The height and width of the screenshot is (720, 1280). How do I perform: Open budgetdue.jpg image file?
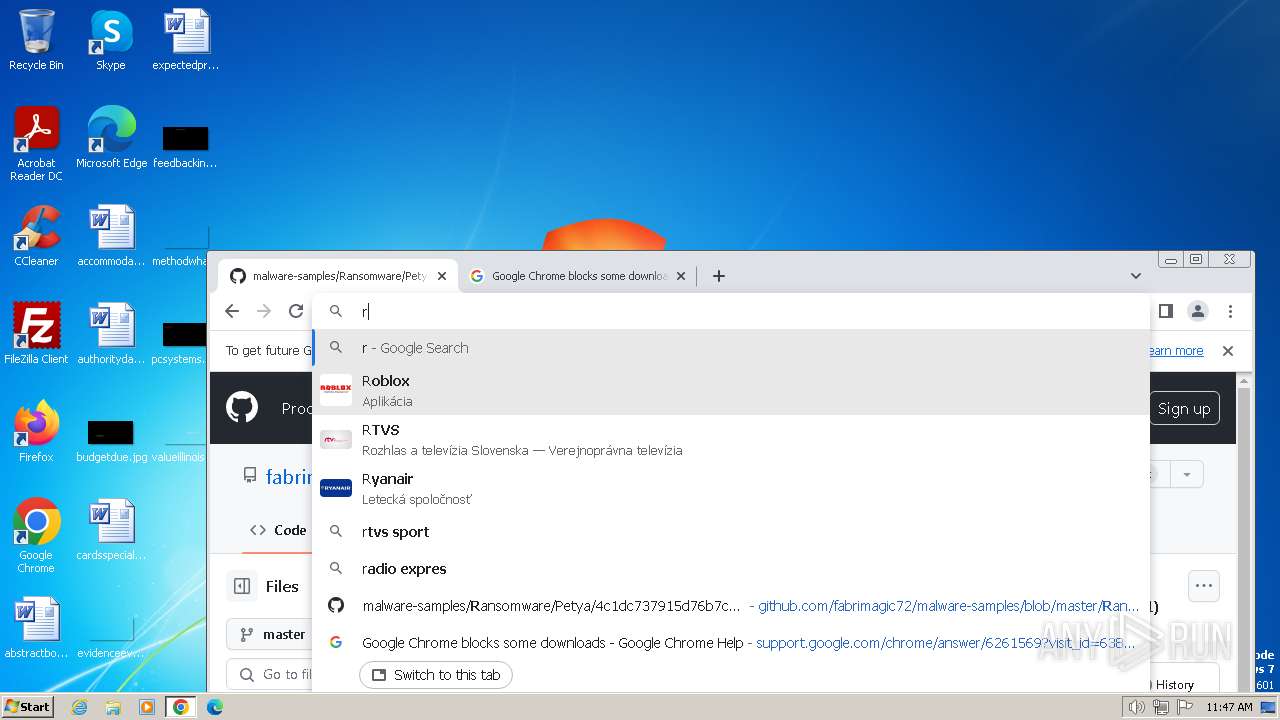pyautogui.click(x=111, y=440)
